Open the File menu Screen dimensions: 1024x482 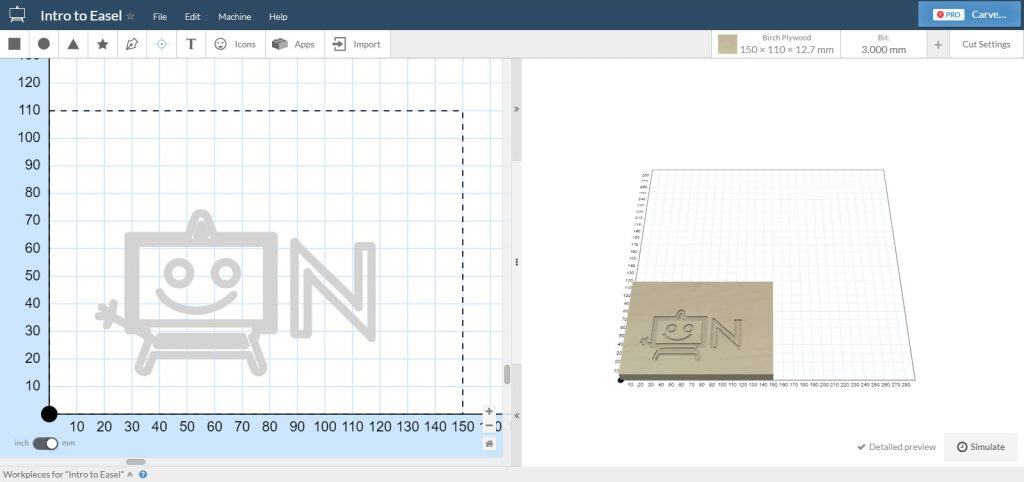[160, 16]
